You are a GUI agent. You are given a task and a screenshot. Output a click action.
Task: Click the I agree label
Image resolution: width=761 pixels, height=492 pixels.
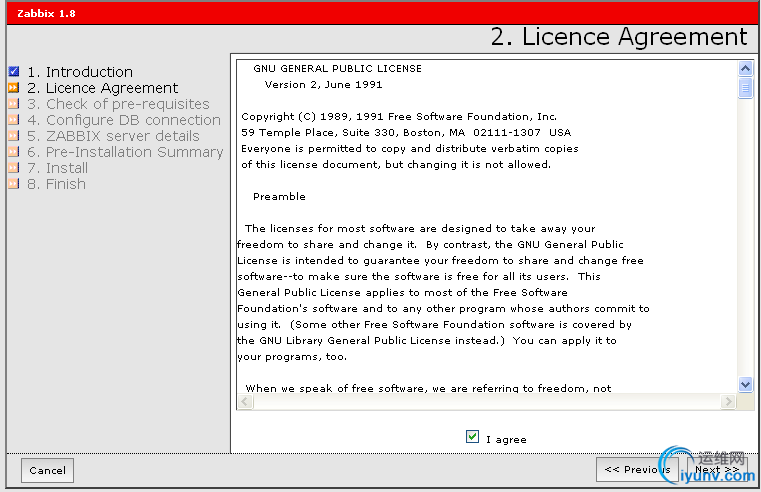[x=506, y=440]
